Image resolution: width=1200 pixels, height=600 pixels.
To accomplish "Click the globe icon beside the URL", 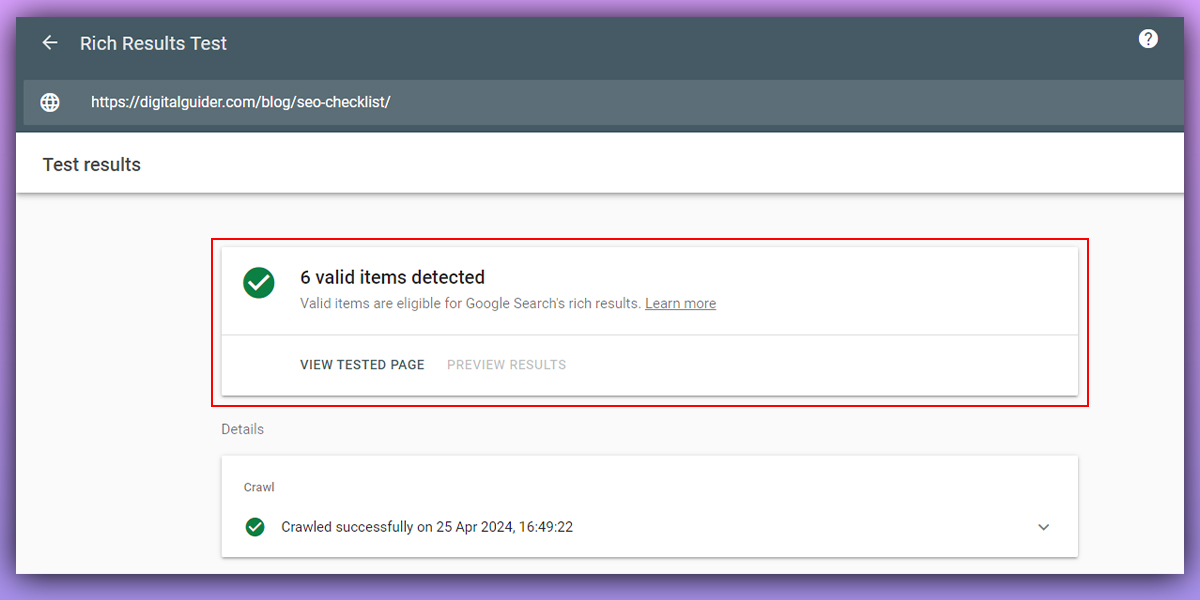I will click(x=49, y=101).
